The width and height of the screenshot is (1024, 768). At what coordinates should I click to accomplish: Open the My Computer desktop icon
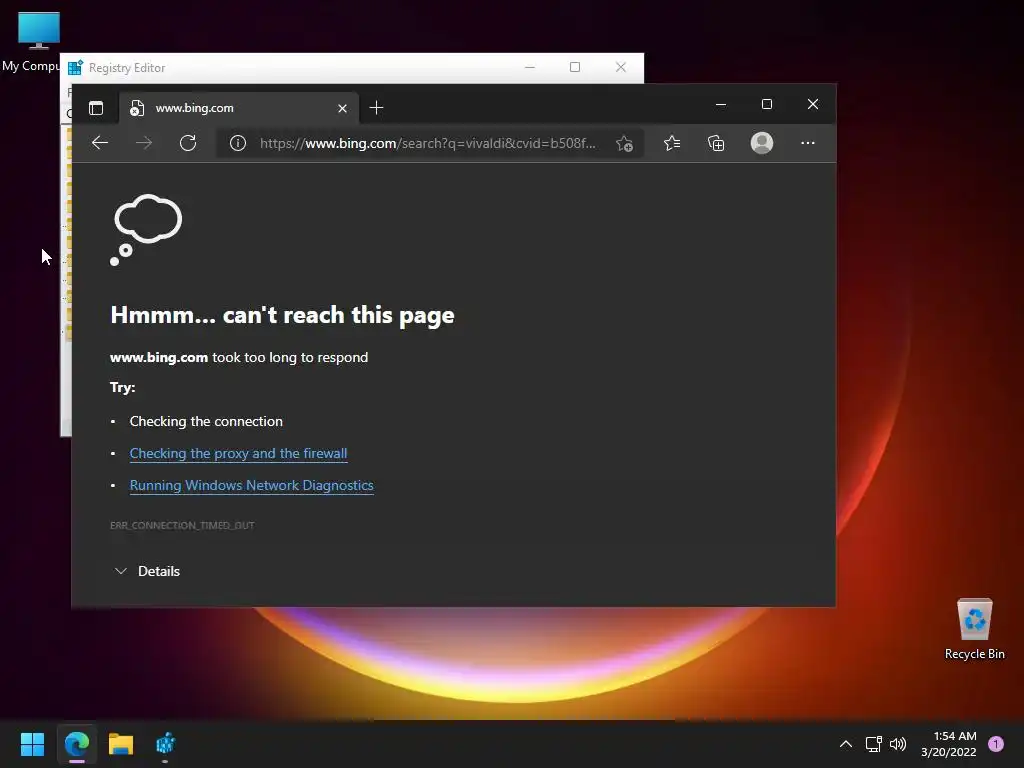(36, 42)
